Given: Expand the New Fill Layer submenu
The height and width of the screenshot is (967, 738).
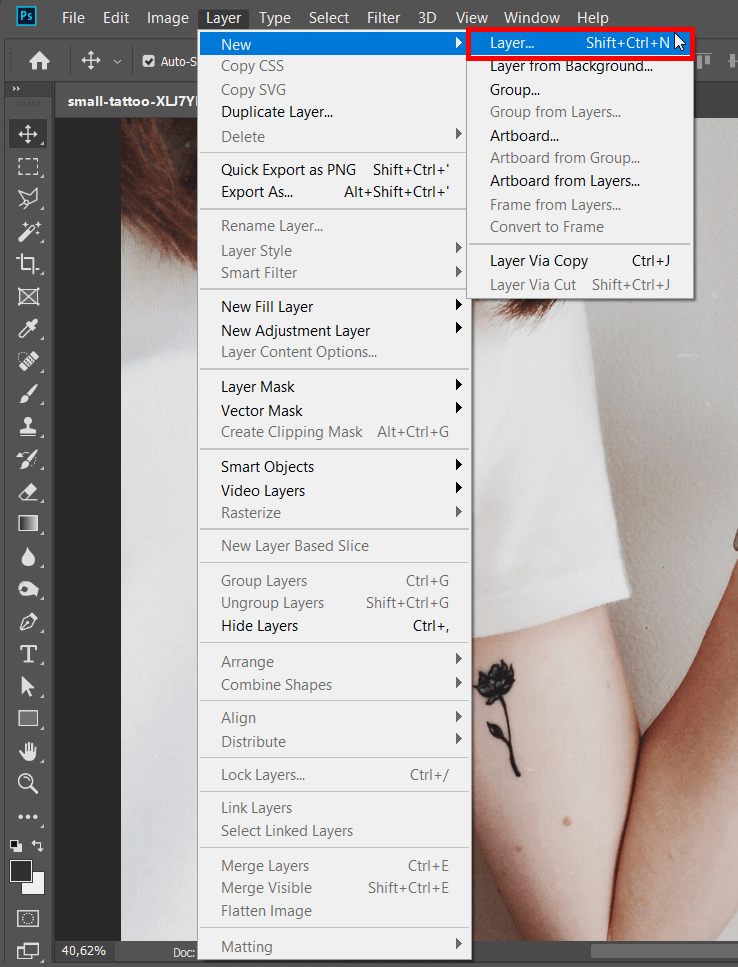Looking at the screenshot, I should 334,307.
